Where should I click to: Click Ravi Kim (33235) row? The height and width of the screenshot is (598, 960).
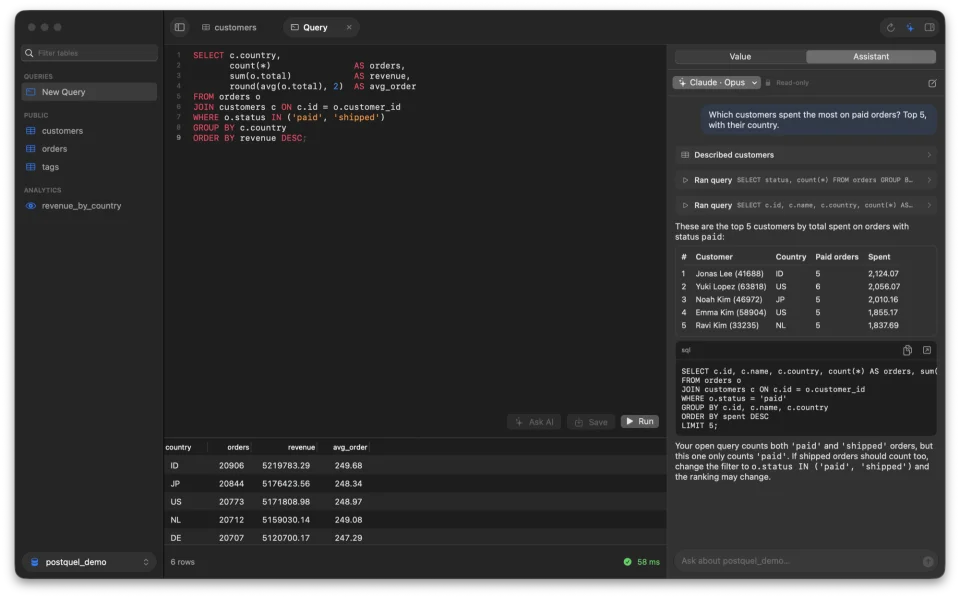pos(806,325)
